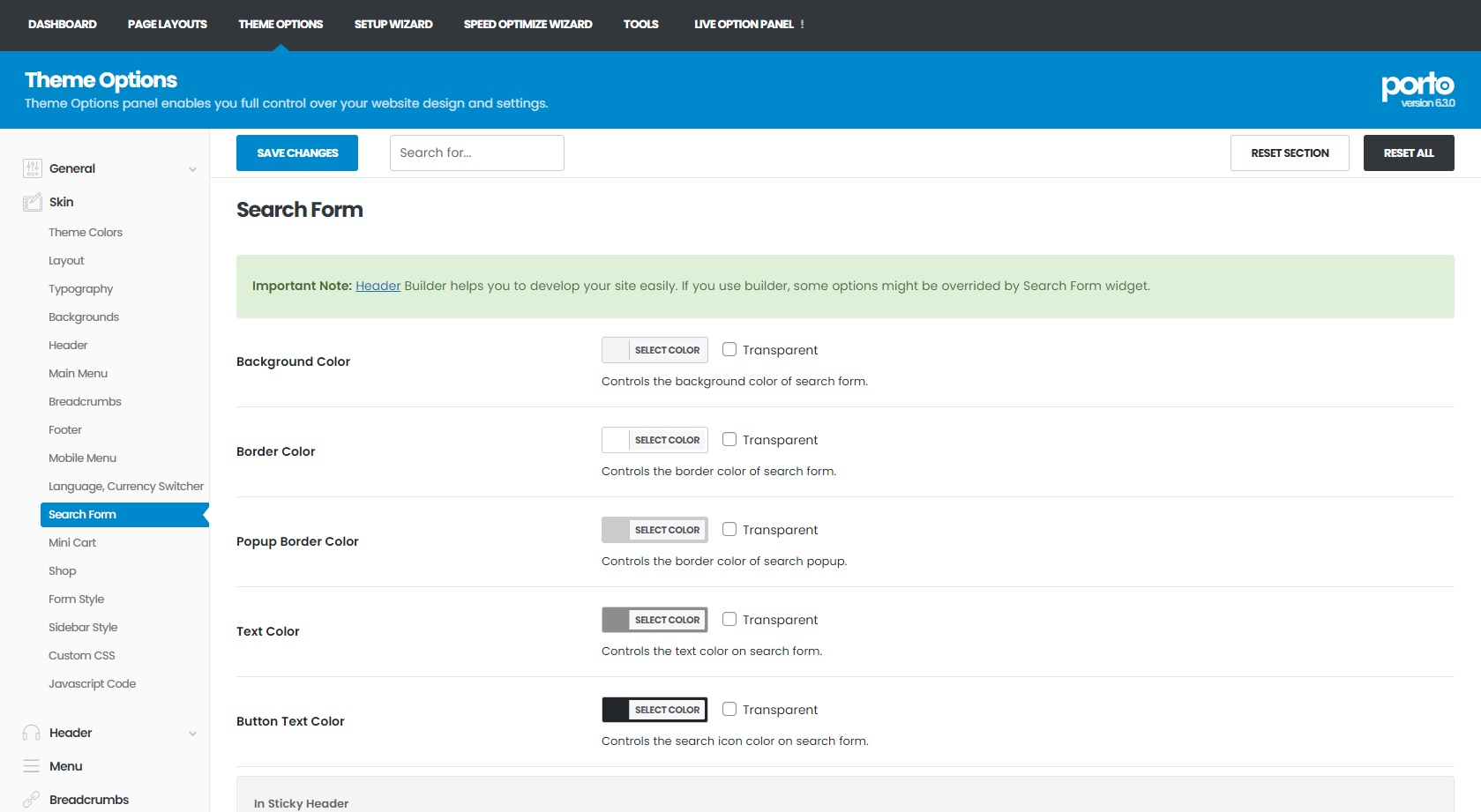Click the warning icon next to Live Option Panel

pyautogui.click(x=803, y=25)
